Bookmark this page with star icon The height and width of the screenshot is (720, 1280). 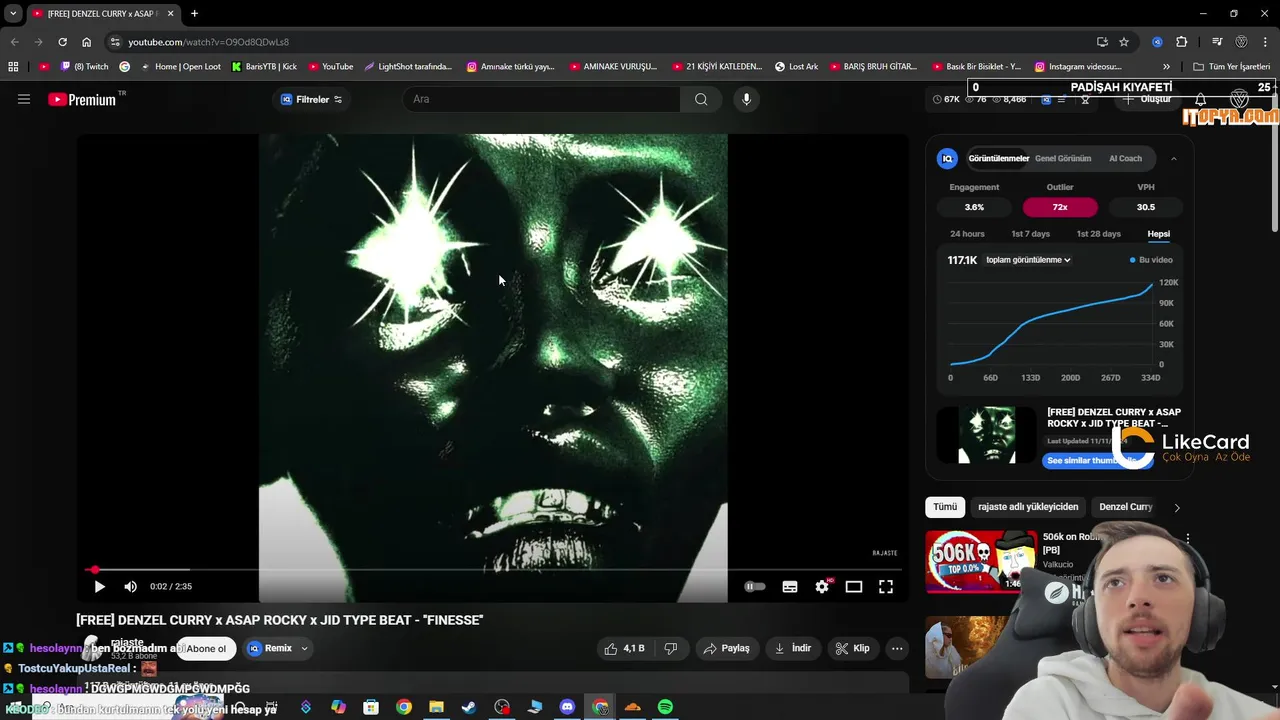tap(1124, 42)
